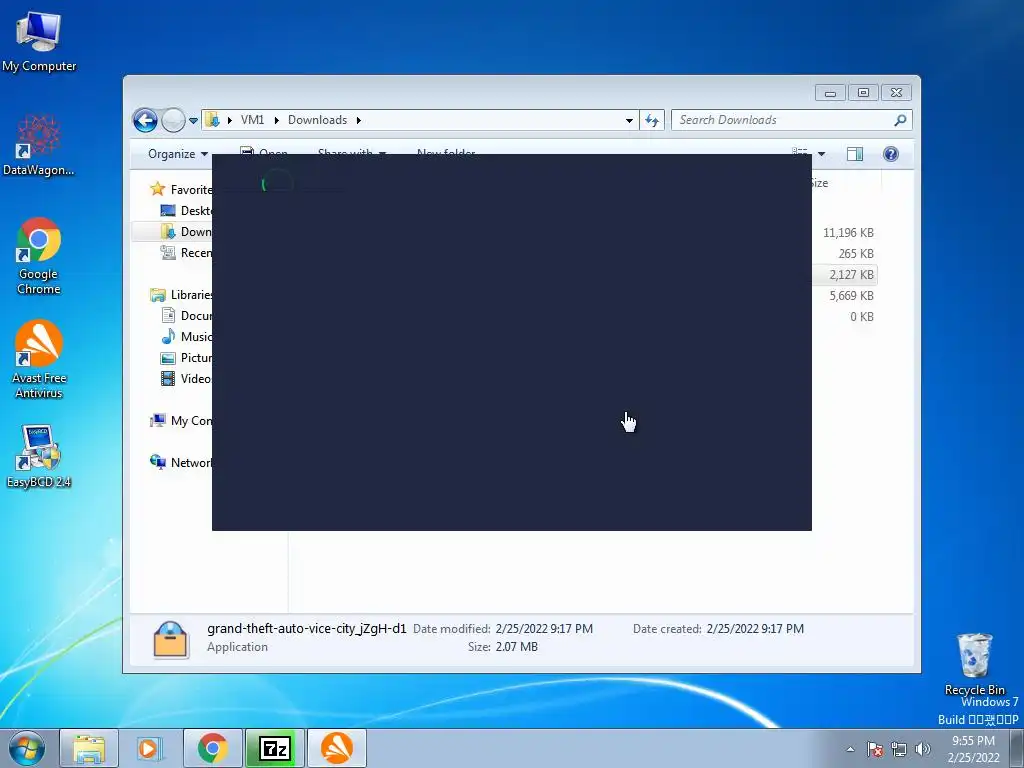Select My Computer in navigation pane
The image size is (1024, 768).
(x=181, y=421)
